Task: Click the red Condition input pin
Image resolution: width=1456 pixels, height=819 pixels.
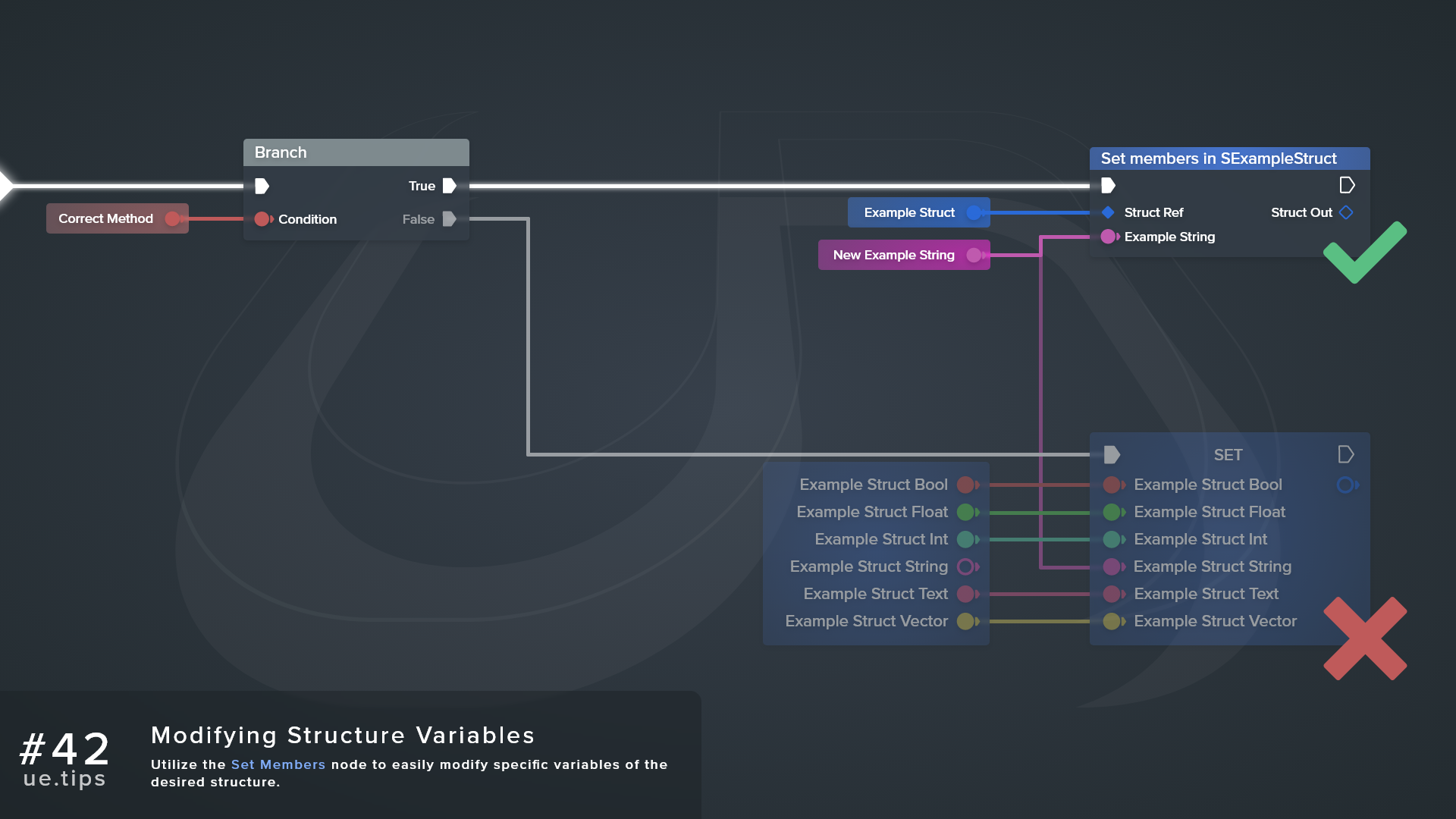Action: pyautogui.click(x=262, y=219)
